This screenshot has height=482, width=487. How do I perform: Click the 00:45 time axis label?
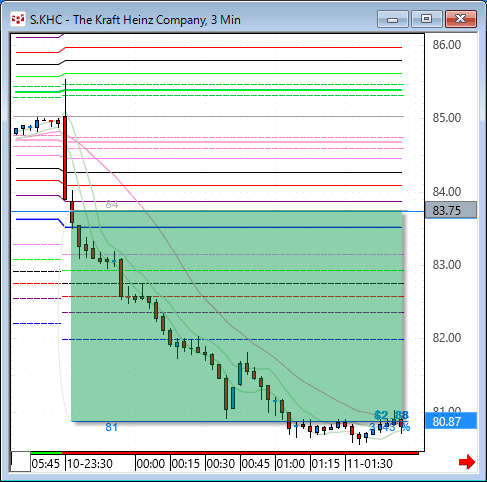(256, 463)
